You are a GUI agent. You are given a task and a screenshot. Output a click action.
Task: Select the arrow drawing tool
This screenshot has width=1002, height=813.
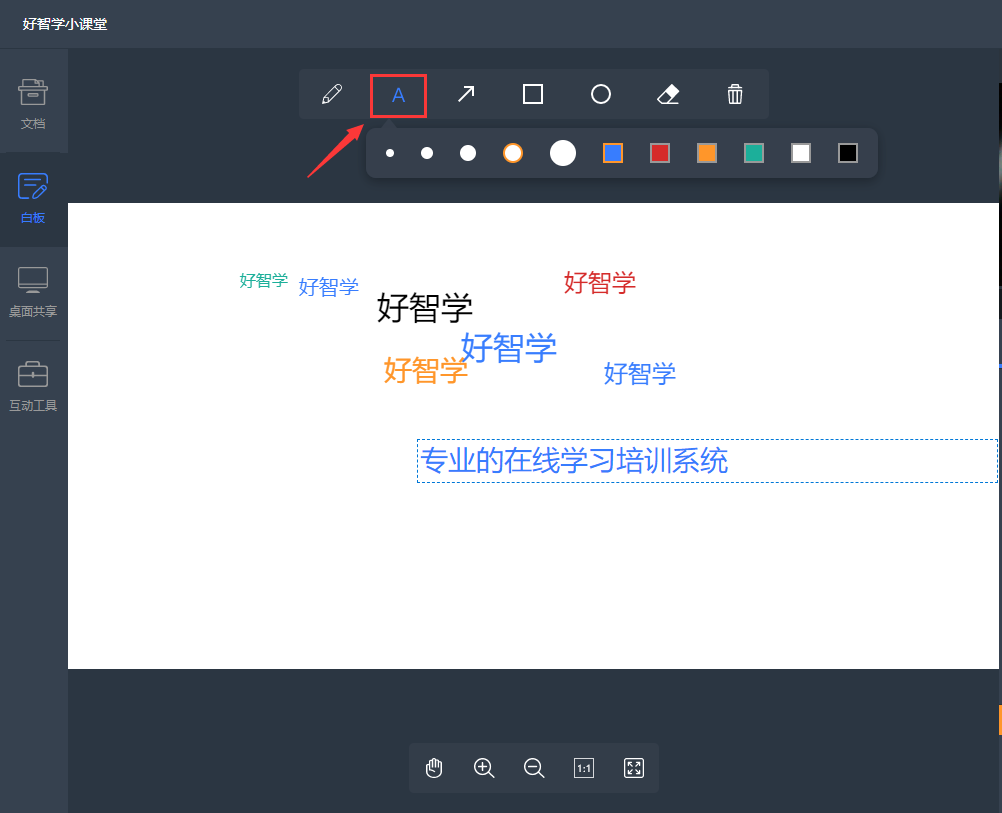466,95
